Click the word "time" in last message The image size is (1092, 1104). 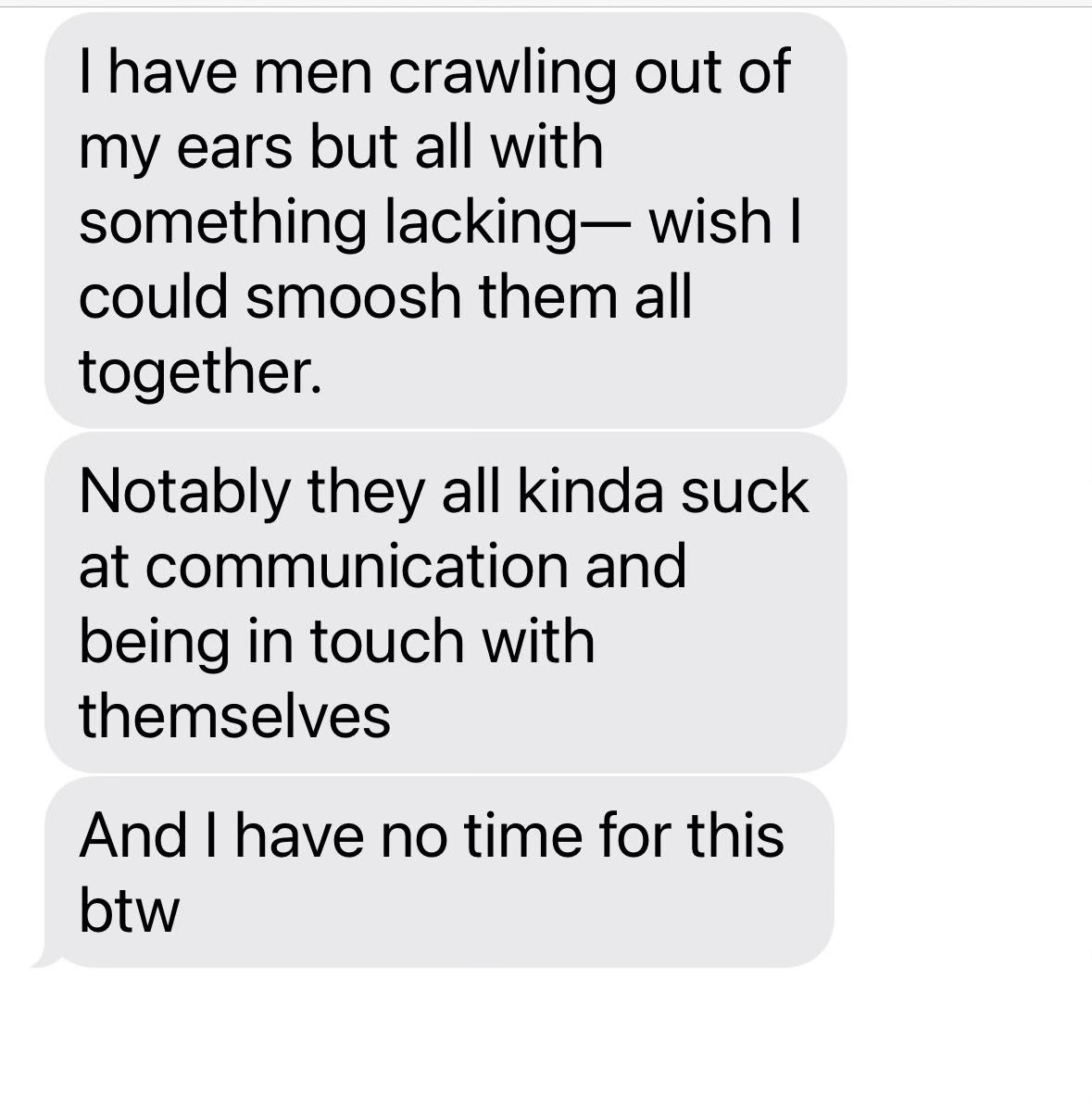tap(522, 835)
